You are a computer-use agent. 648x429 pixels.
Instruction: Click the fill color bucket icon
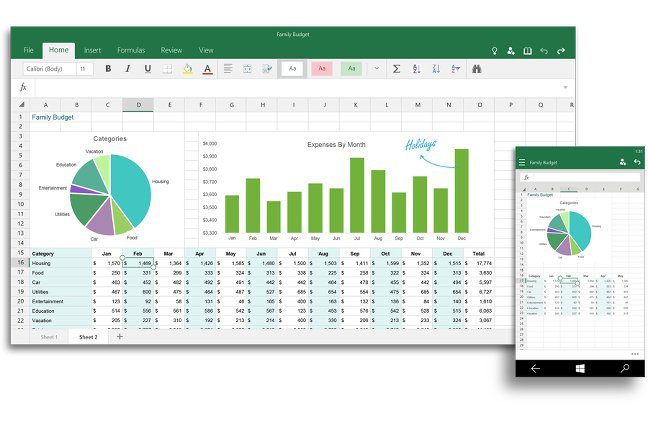click(187, 69)
